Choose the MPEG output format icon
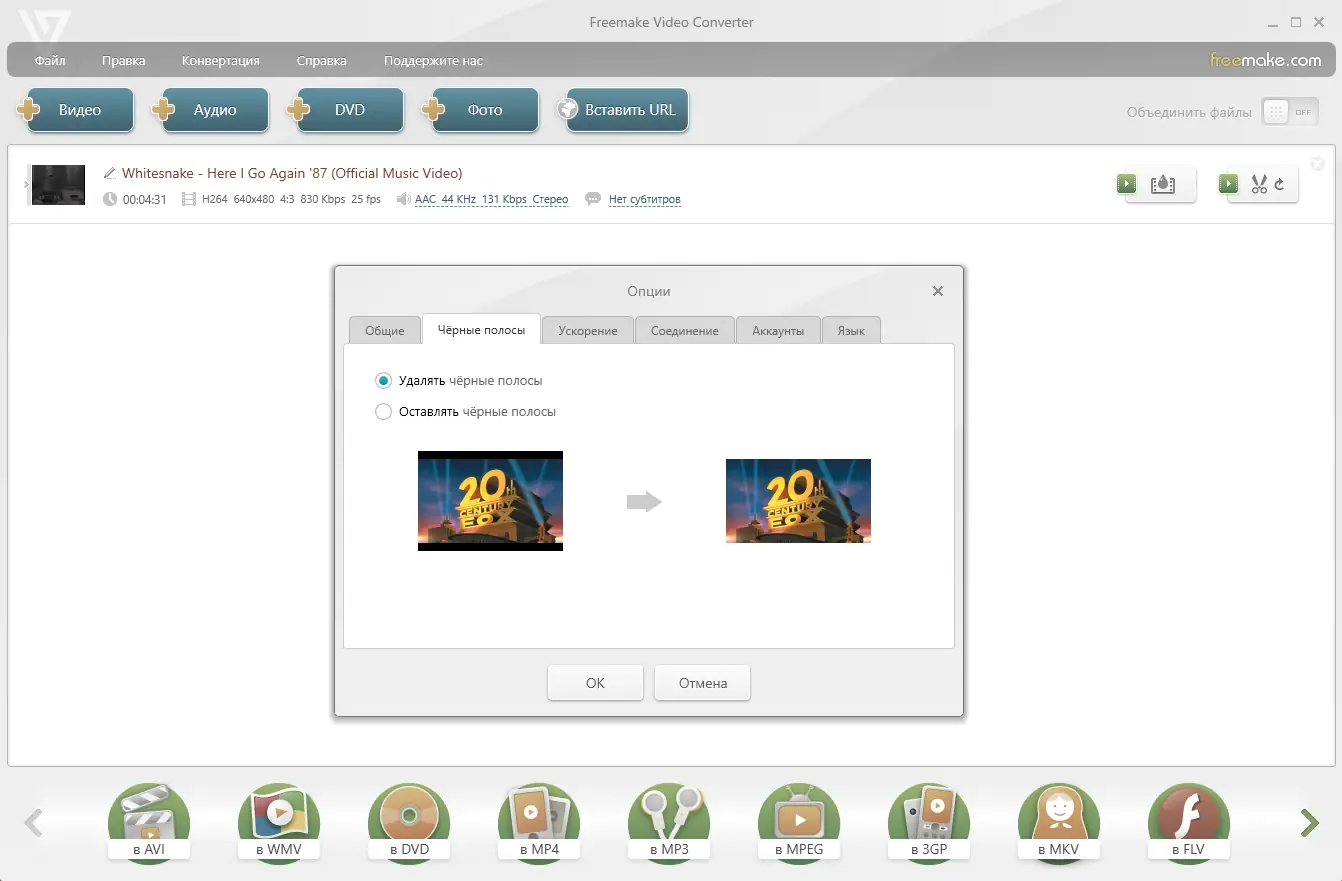The image size is (1342, 881). click(799, 824)
